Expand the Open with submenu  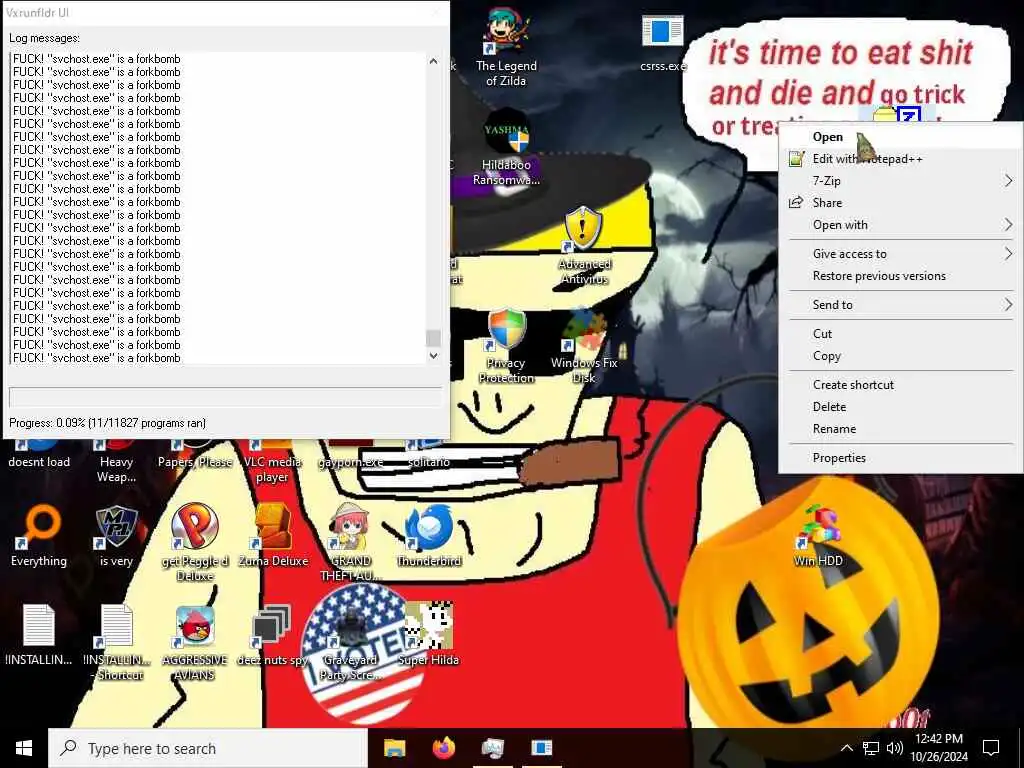pyautogui.click(x=901, y=225)
